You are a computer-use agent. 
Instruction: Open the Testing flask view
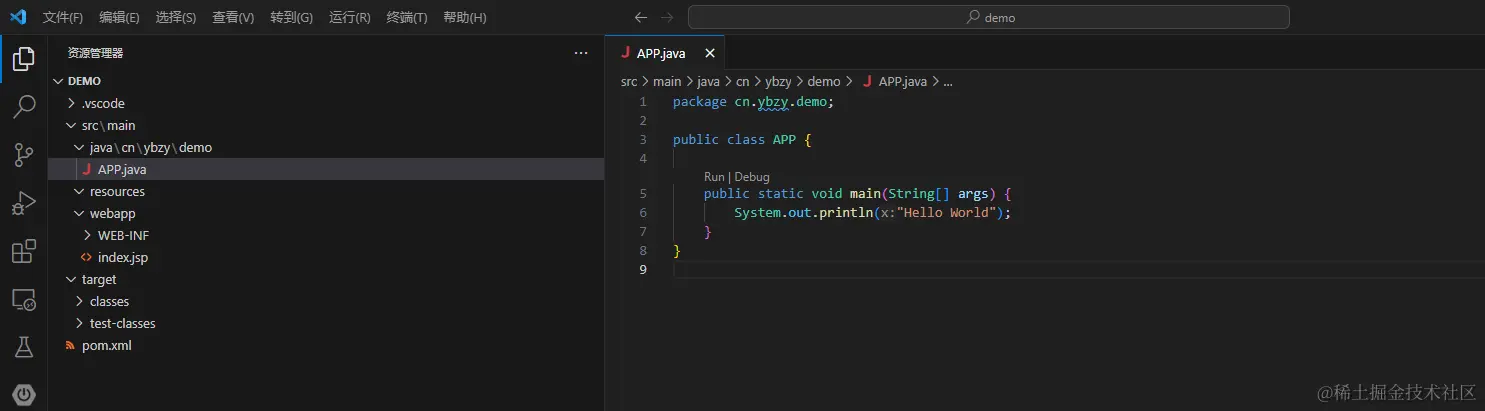pos(24,347)
